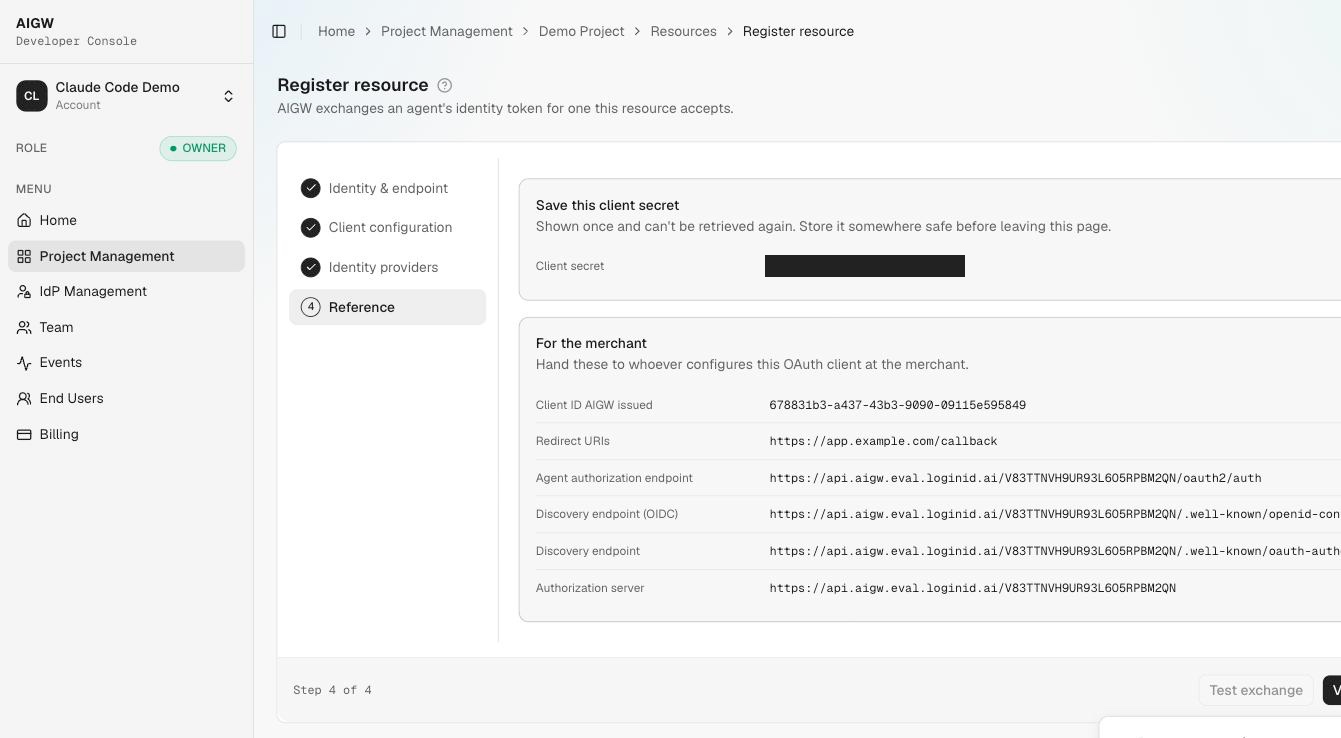
Task: Click the Client configuration checkmark icon
Action: pyautogui.click(x=311, y=228)
